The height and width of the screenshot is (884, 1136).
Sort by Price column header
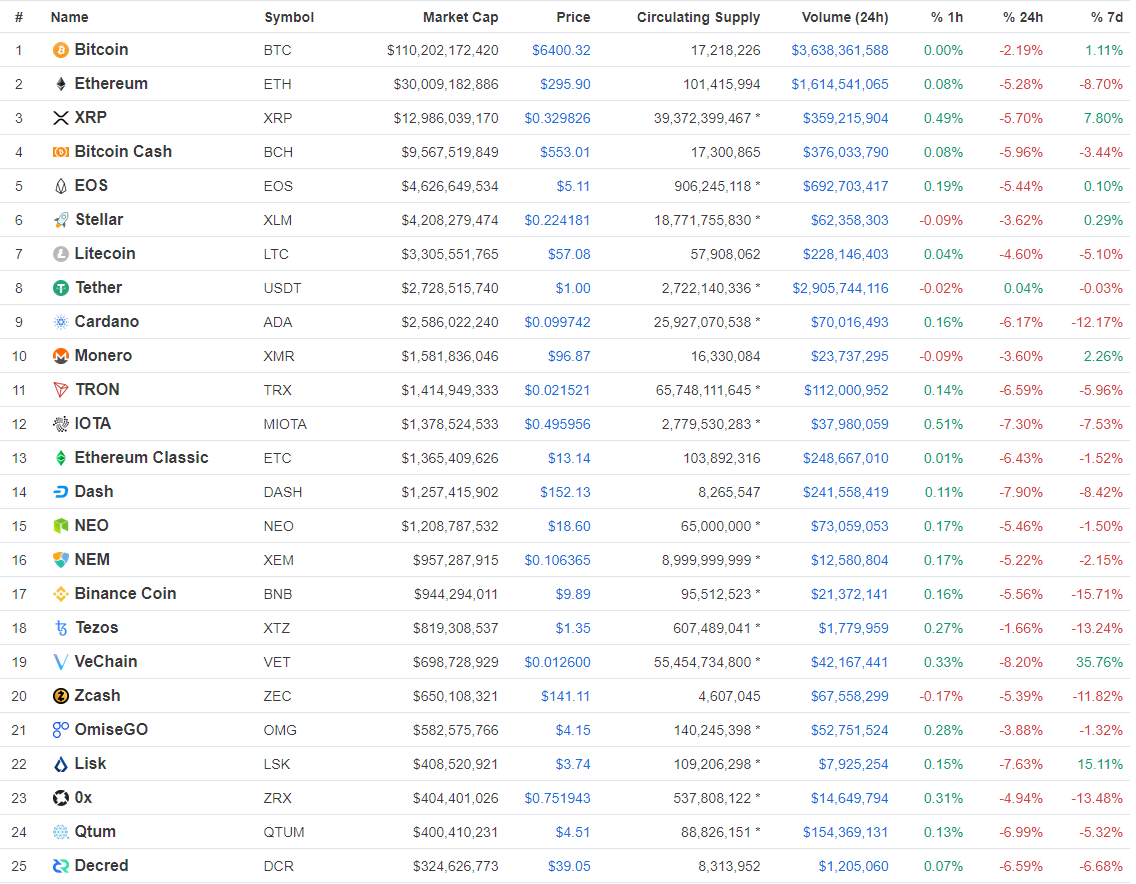click(573, 17)
